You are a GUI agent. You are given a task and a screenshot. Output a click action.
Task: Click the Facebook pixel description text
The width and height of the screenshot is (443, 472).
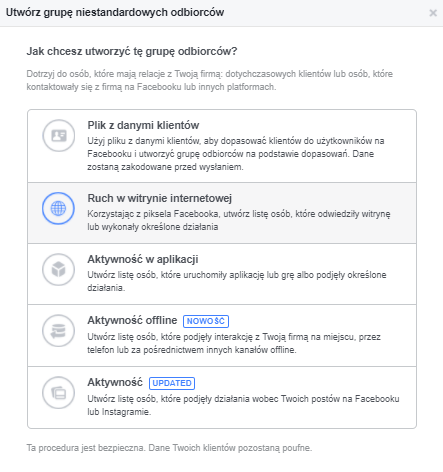[239, 220]
